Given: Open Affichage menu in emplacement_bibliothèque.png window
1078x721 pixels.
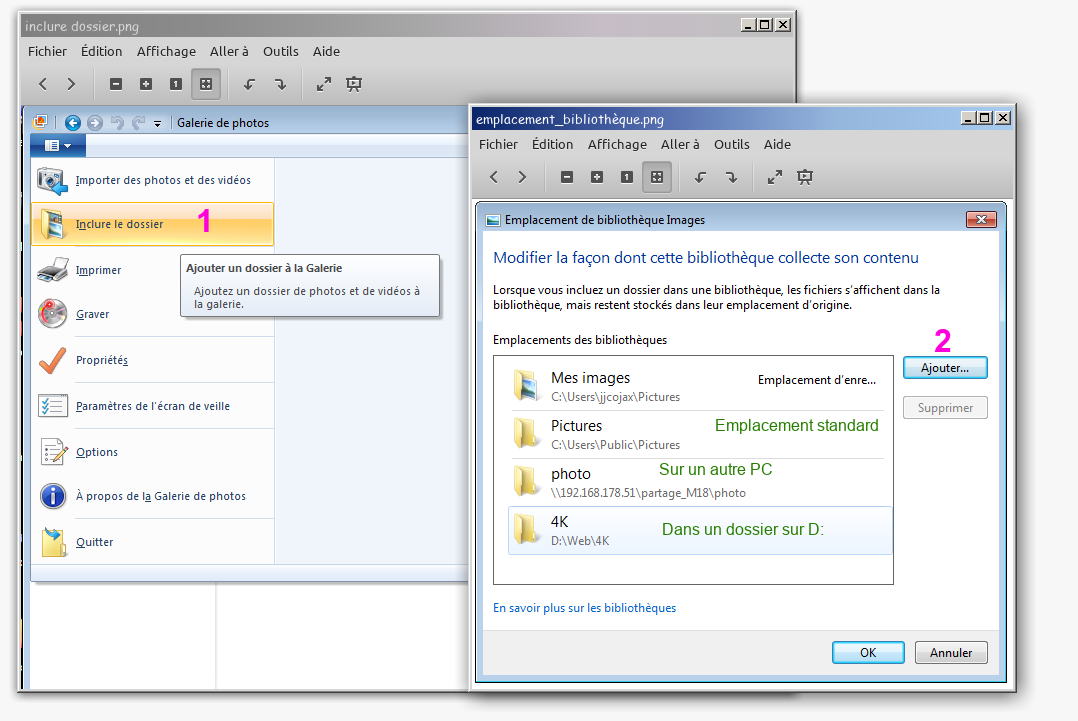Looking at the screenshot, I should (617, 144).
